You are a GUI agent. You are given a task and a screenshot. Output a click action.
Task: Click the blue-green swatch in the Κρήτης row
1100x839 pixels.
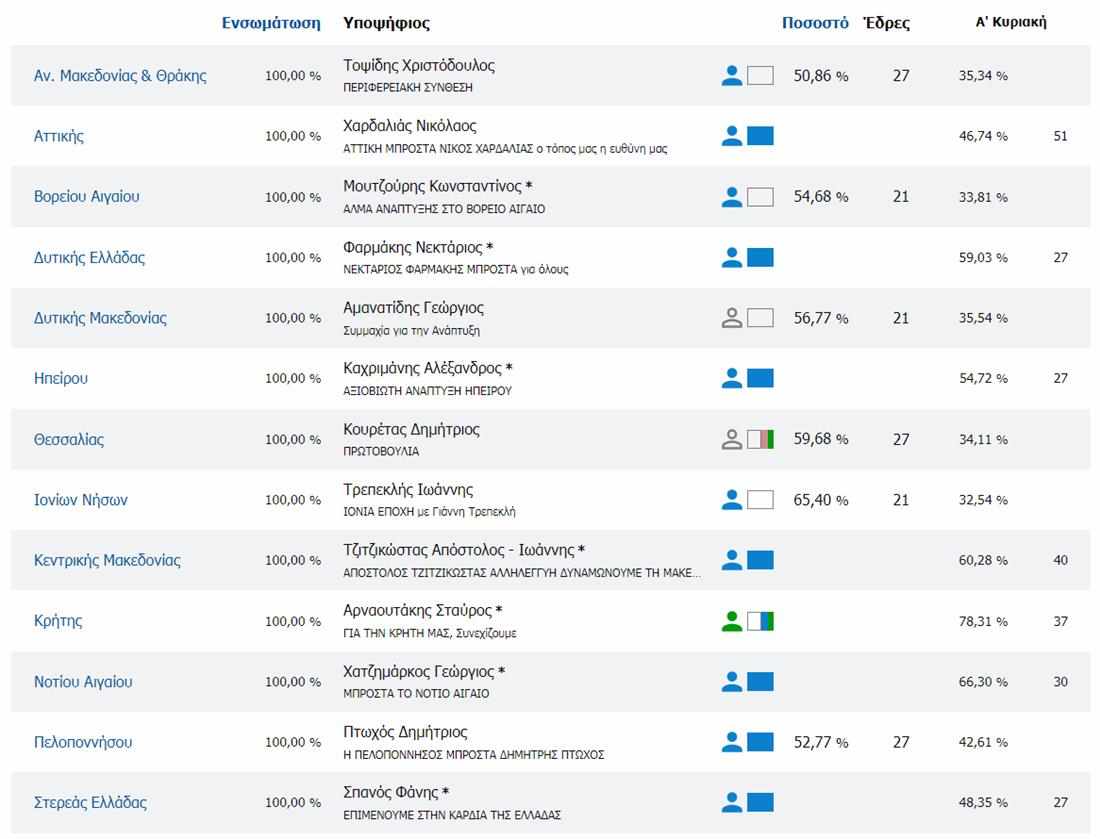tap(760, 621)
